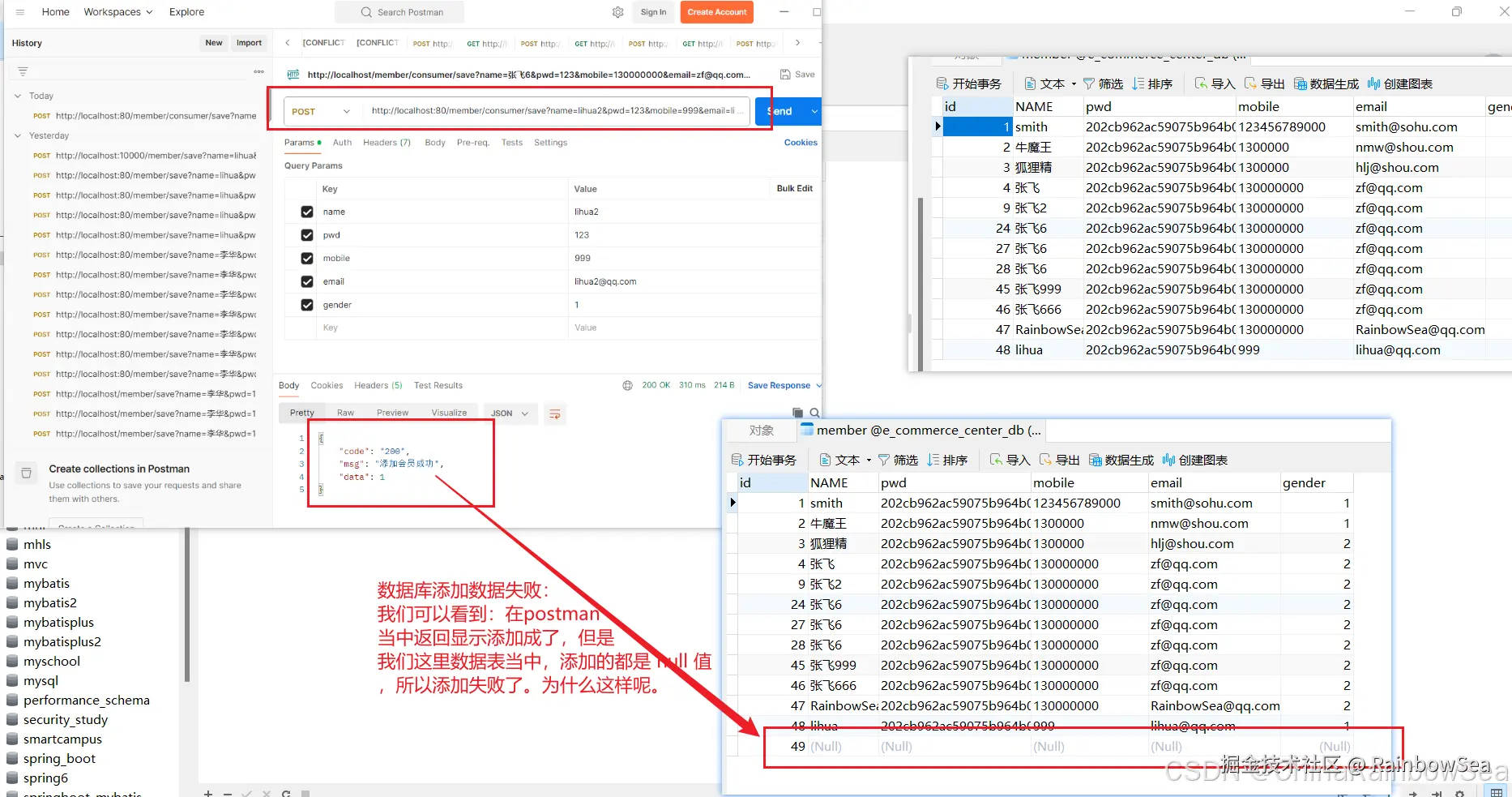The height and width of the screenshot is (797, 1512).
Task: Click 导入 import in the upper Navicat window
Action: [x=1215, y=84]
